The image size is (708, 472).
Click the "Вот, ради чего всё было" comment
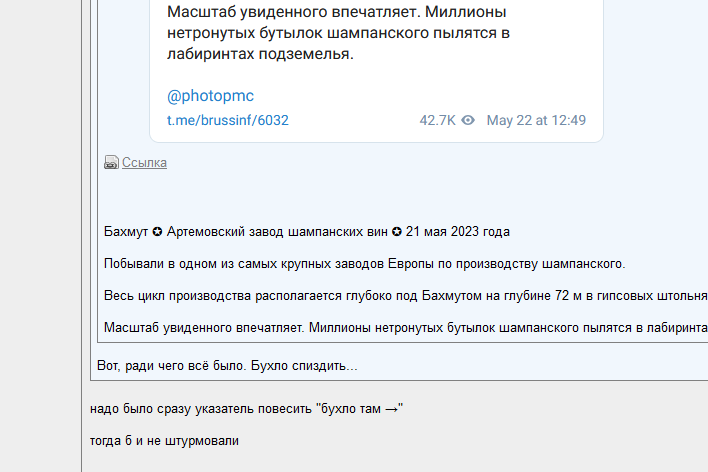227,365
